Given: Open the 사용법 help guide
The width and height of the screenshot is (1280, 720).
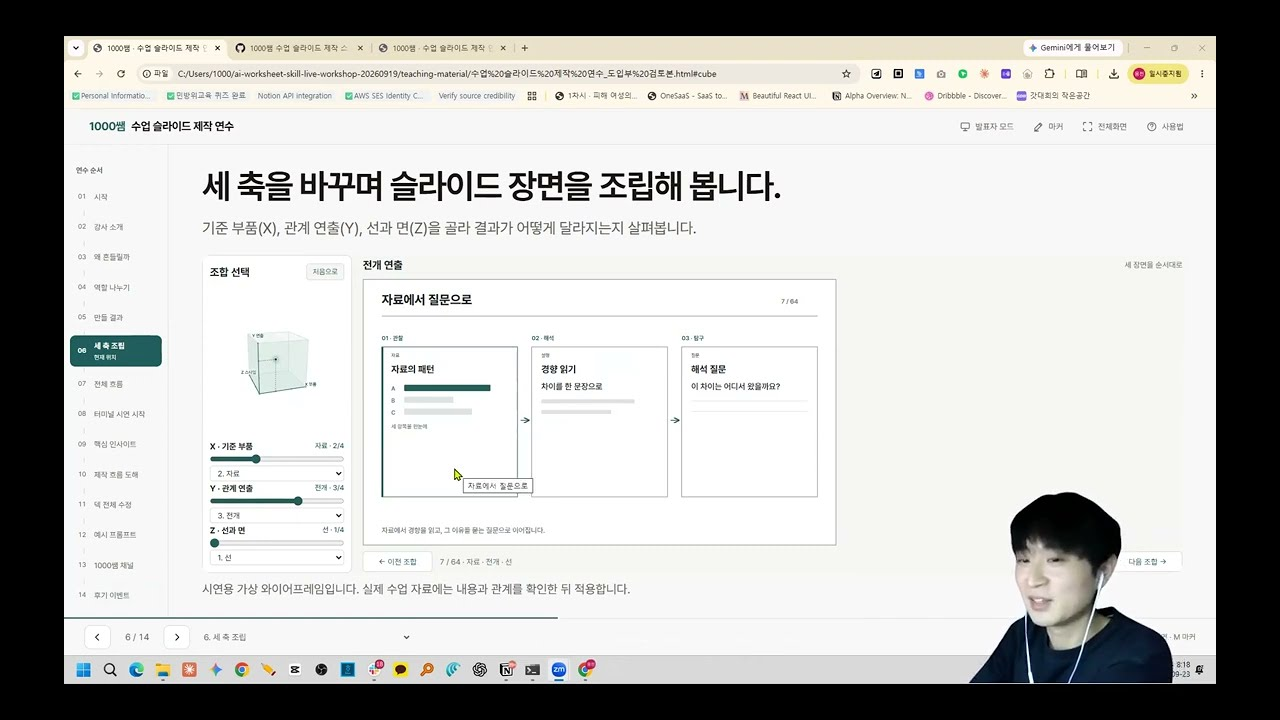Looking at the screenshot, I should coord(1165,127).
